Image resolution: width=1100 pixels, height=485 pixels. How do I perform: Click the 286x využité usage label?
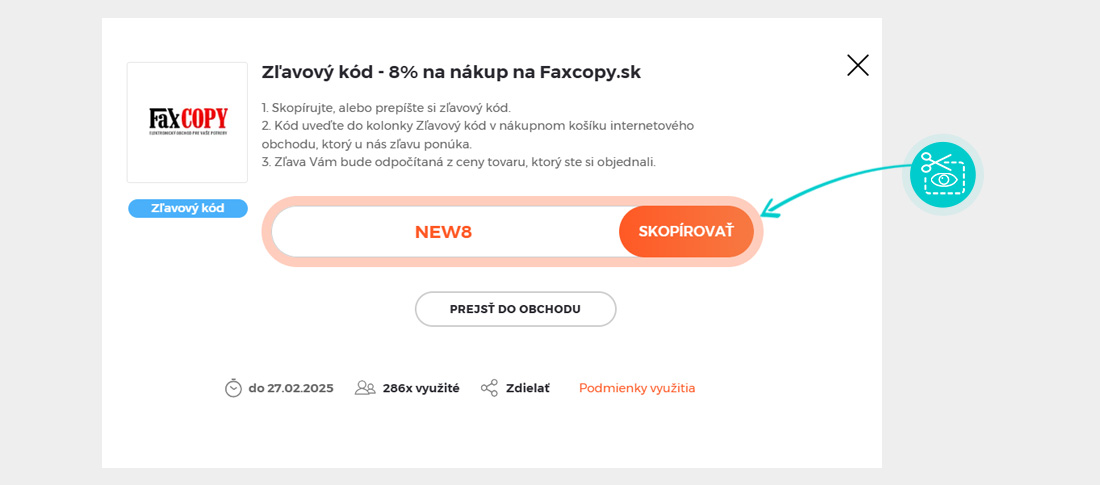[421, 388]
